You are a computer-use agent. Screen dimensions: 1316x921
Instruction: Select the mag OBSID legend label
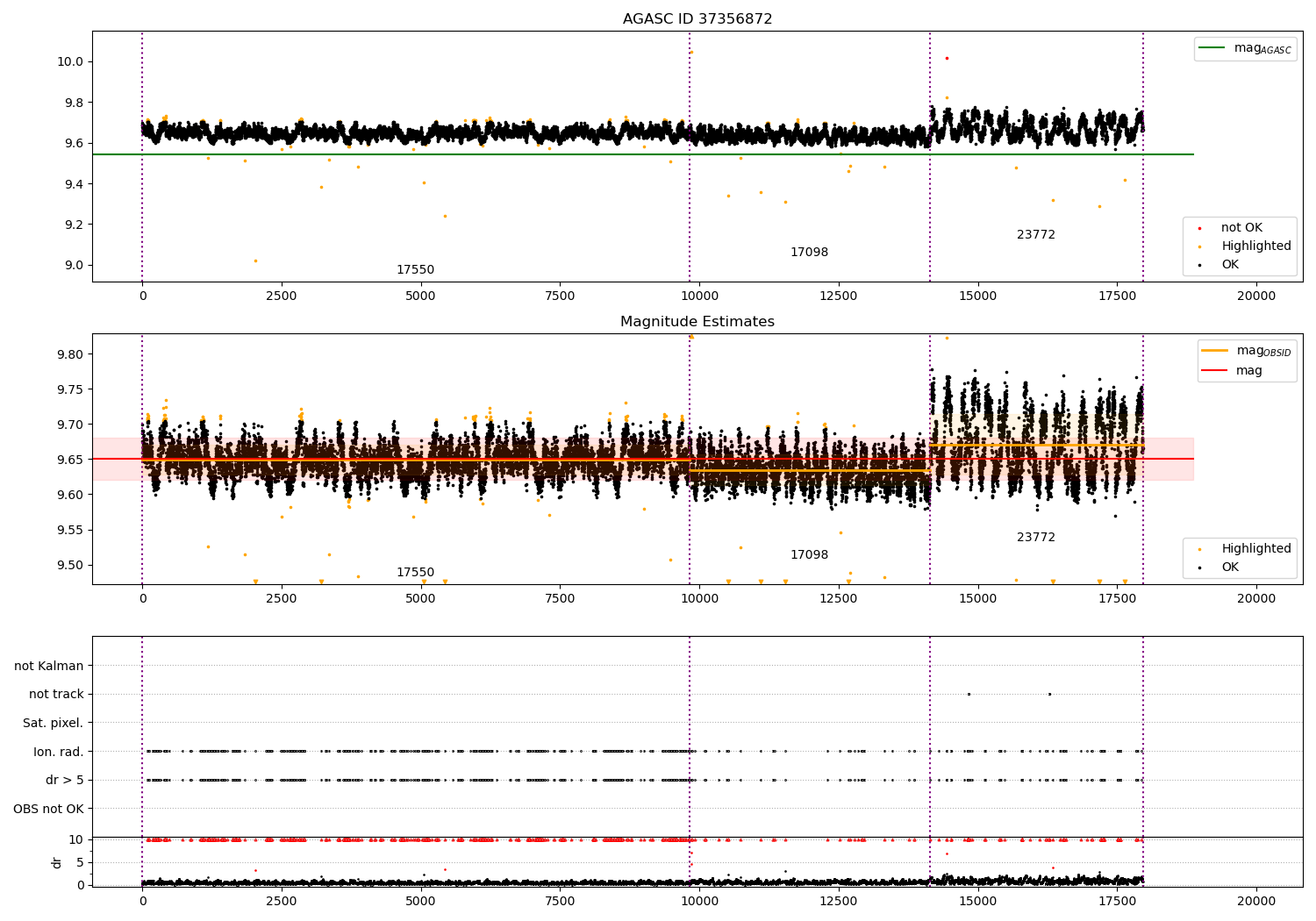point(1263,351)
